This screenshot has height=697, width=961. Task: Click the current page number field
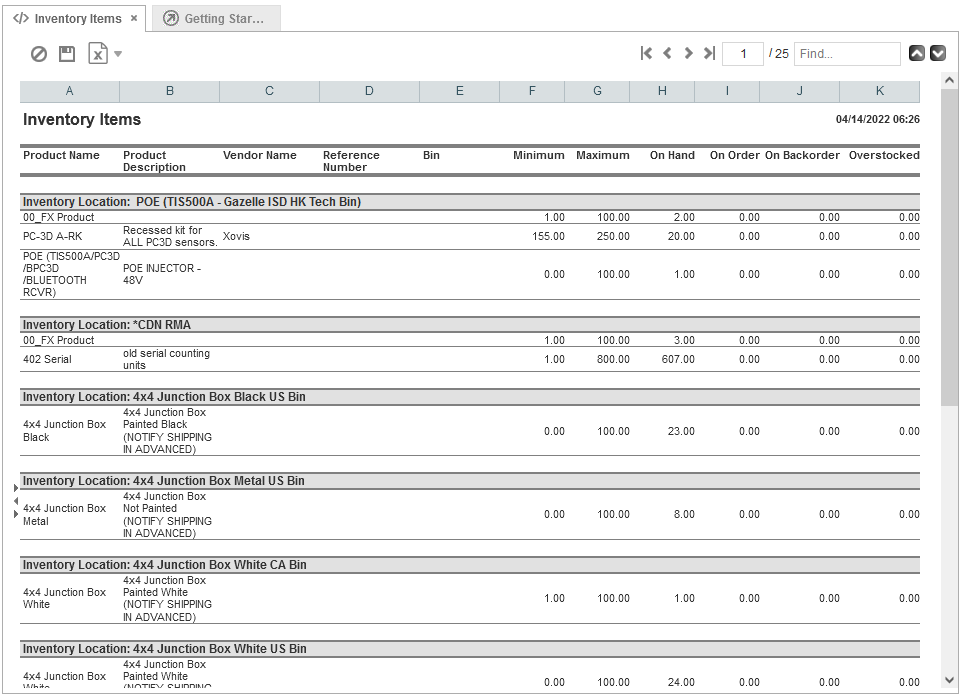pos(743,54)
